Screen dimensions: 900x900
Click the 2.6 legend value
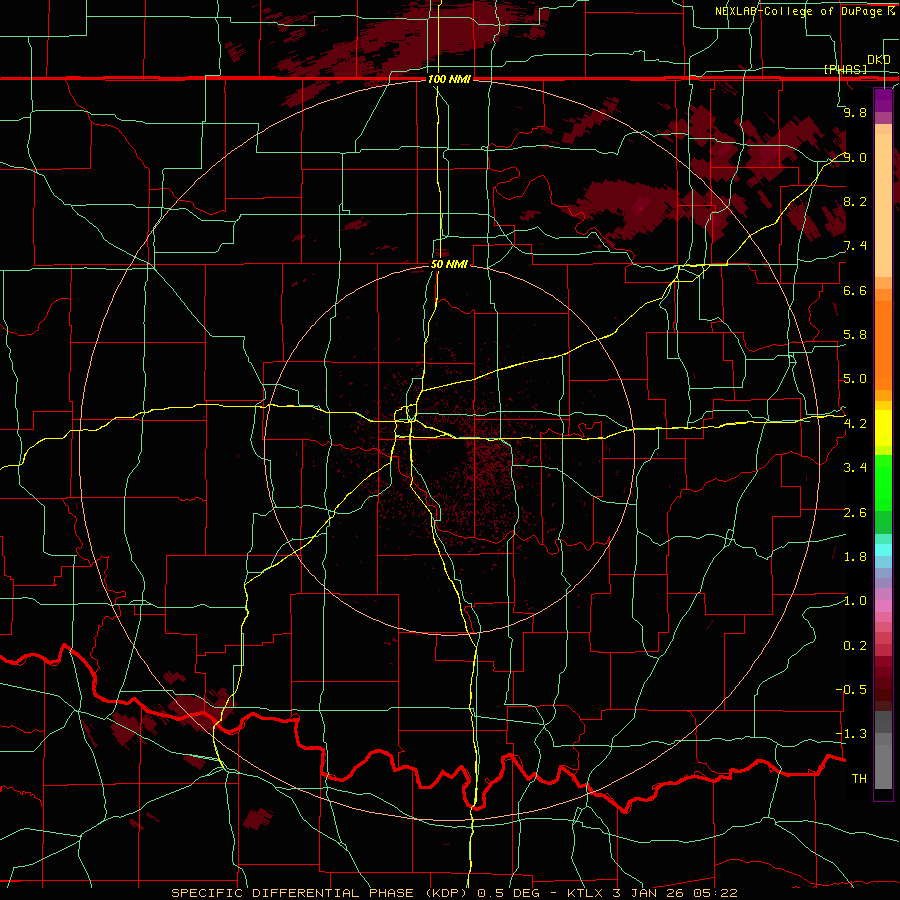click(x=855, y=513)
